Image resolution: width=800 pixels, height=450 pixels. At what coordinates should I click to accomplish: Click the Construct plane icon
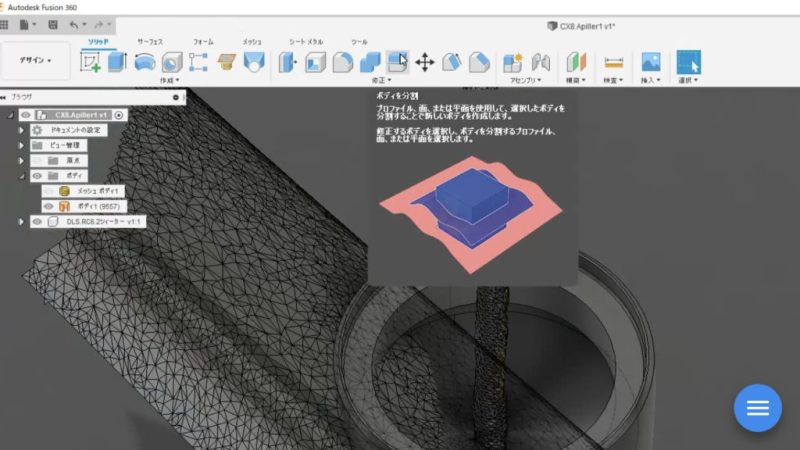[x=577, y=62]
